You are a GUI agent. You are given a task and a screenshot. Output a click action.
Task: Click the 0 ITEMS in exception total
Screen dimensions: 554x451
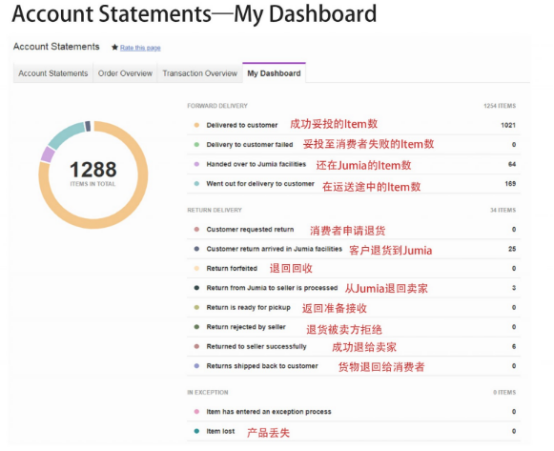[505, 392]
